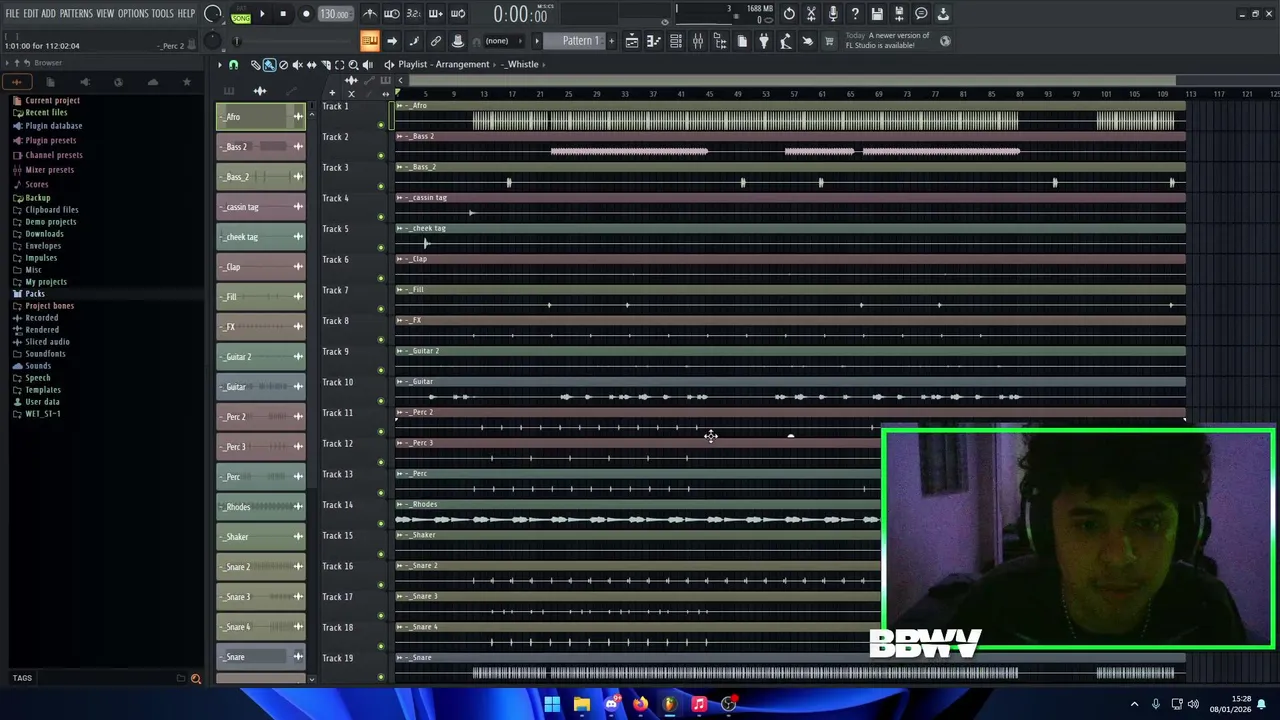Select the playlist Zoom magnifier tool
Image resolution: width=1280 pixels, height=720 pixels.
click(x=353, y=65)
